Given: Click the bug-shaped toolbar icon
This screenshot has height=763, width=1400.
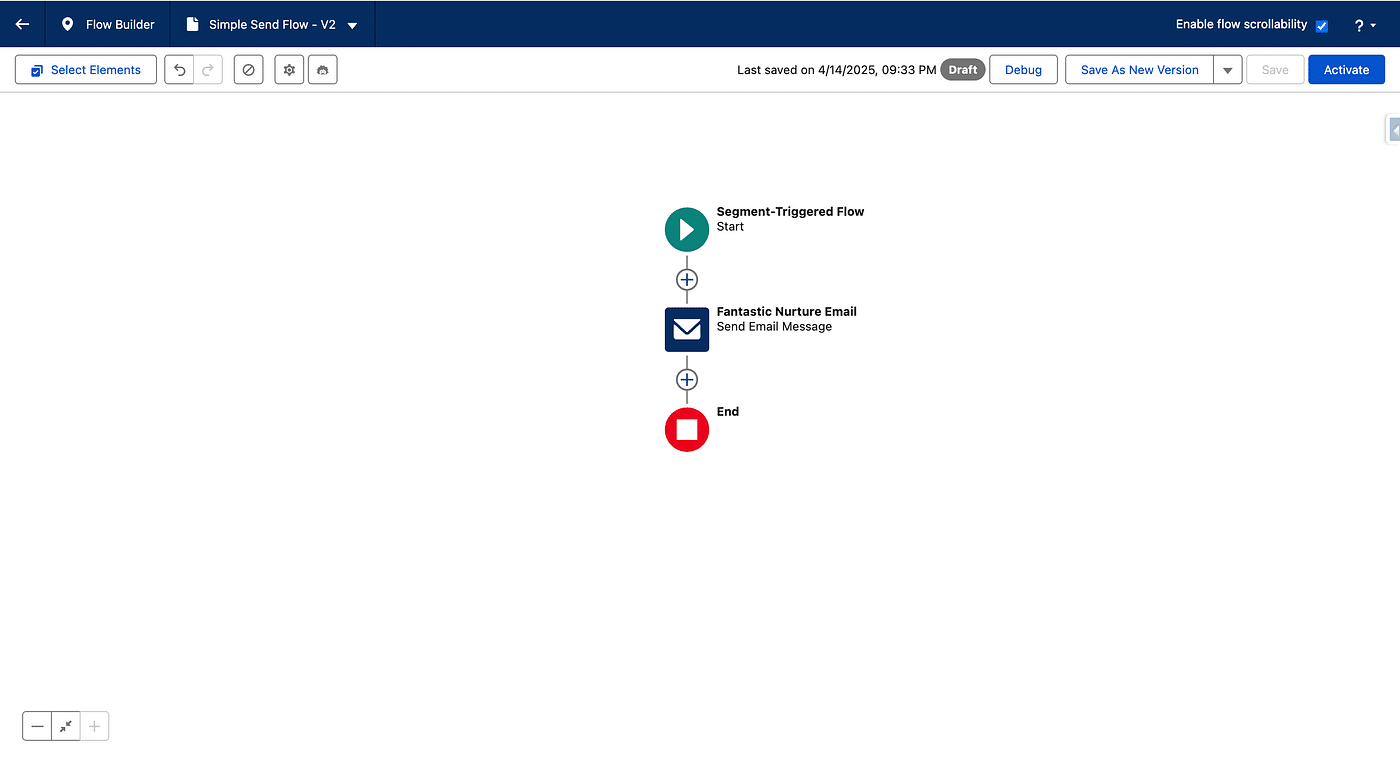Looking at the screenshot, I should click(x=323, y=70).
